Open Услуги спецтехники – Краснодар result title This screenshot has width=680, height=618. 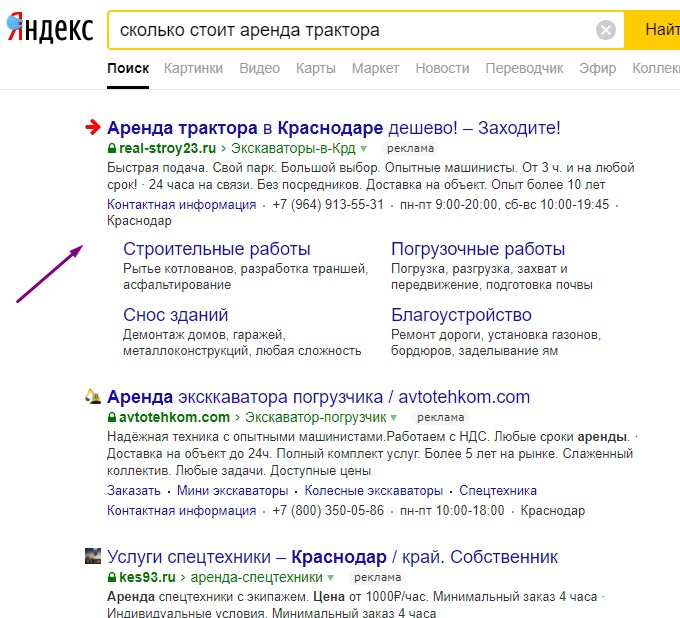pos(333,557)
